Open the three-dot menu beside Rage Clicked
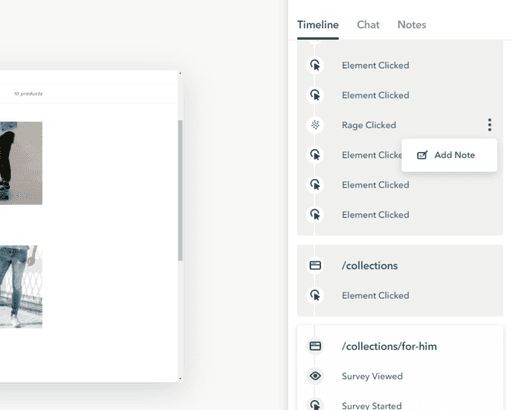512x410 pixels. (489, 125)
